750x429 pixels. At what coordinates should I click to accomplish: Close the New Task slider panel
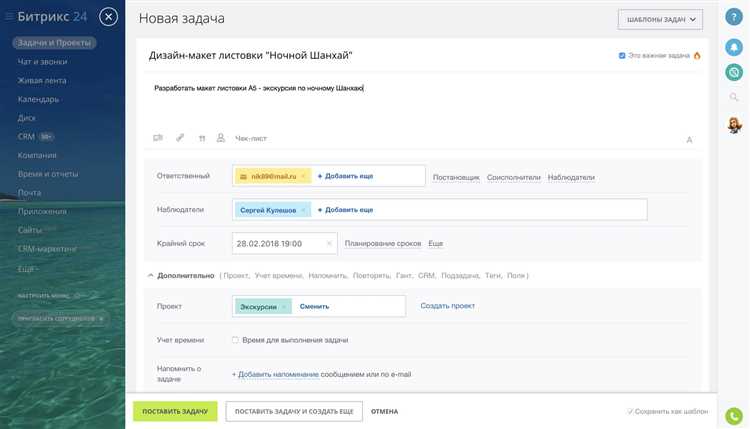[109, 17]
